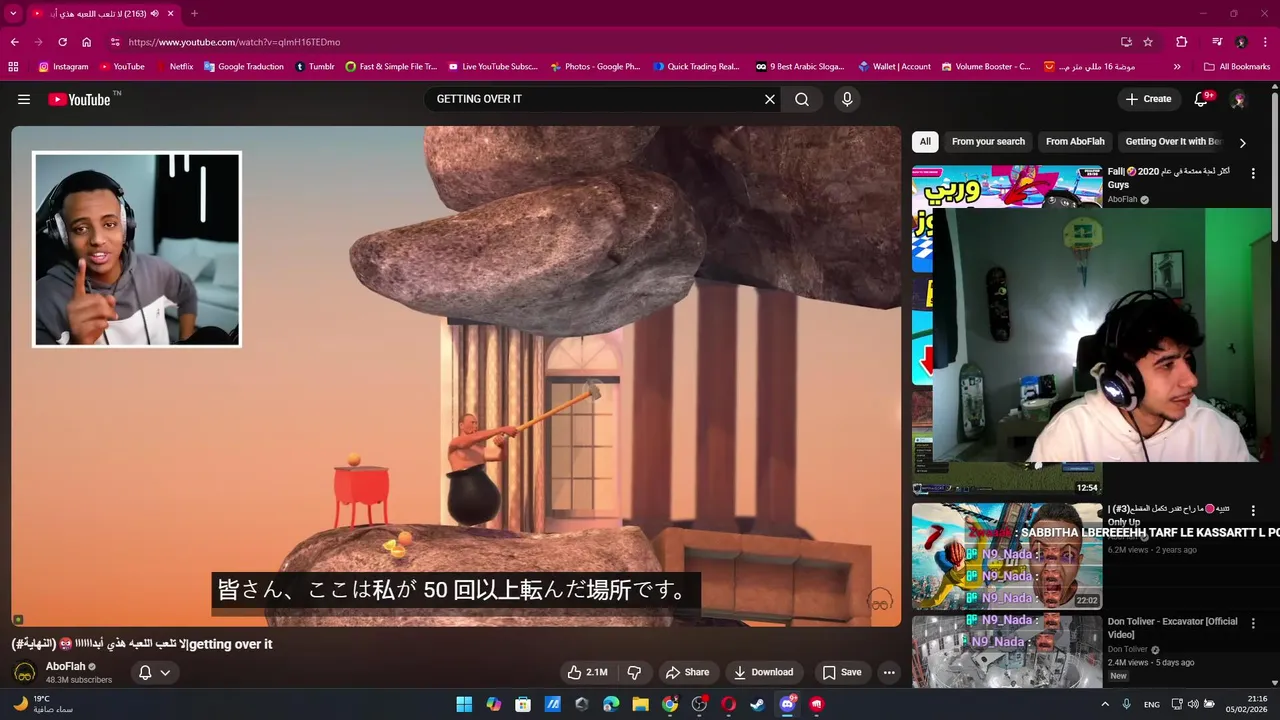
Task: Select From AboFlah chip
Action: pos(1075,142)
